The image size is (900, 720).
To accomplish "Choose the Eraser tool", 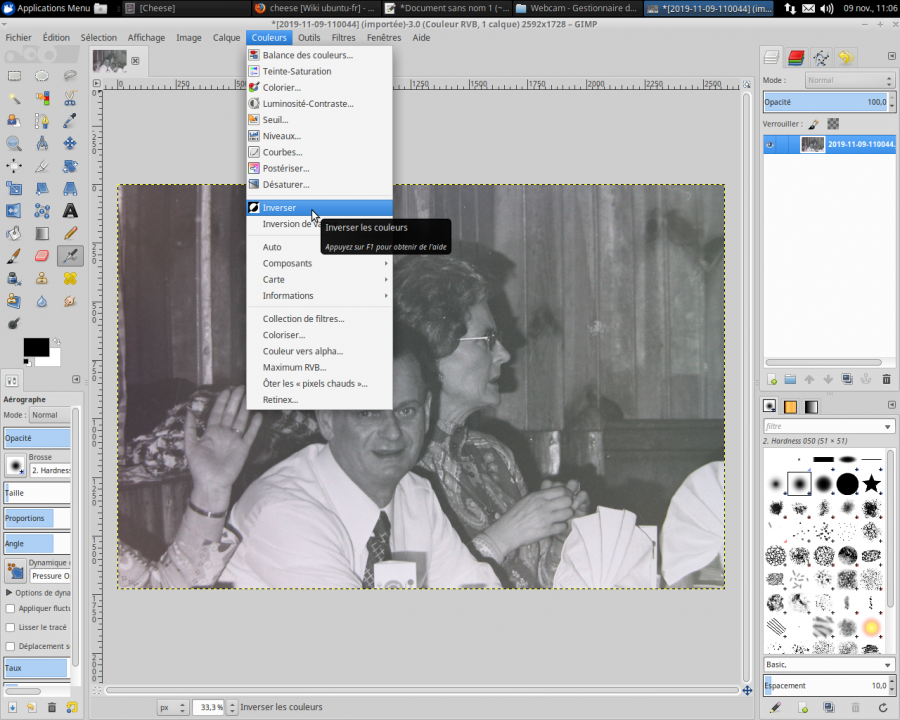I will tap(41, 256).
